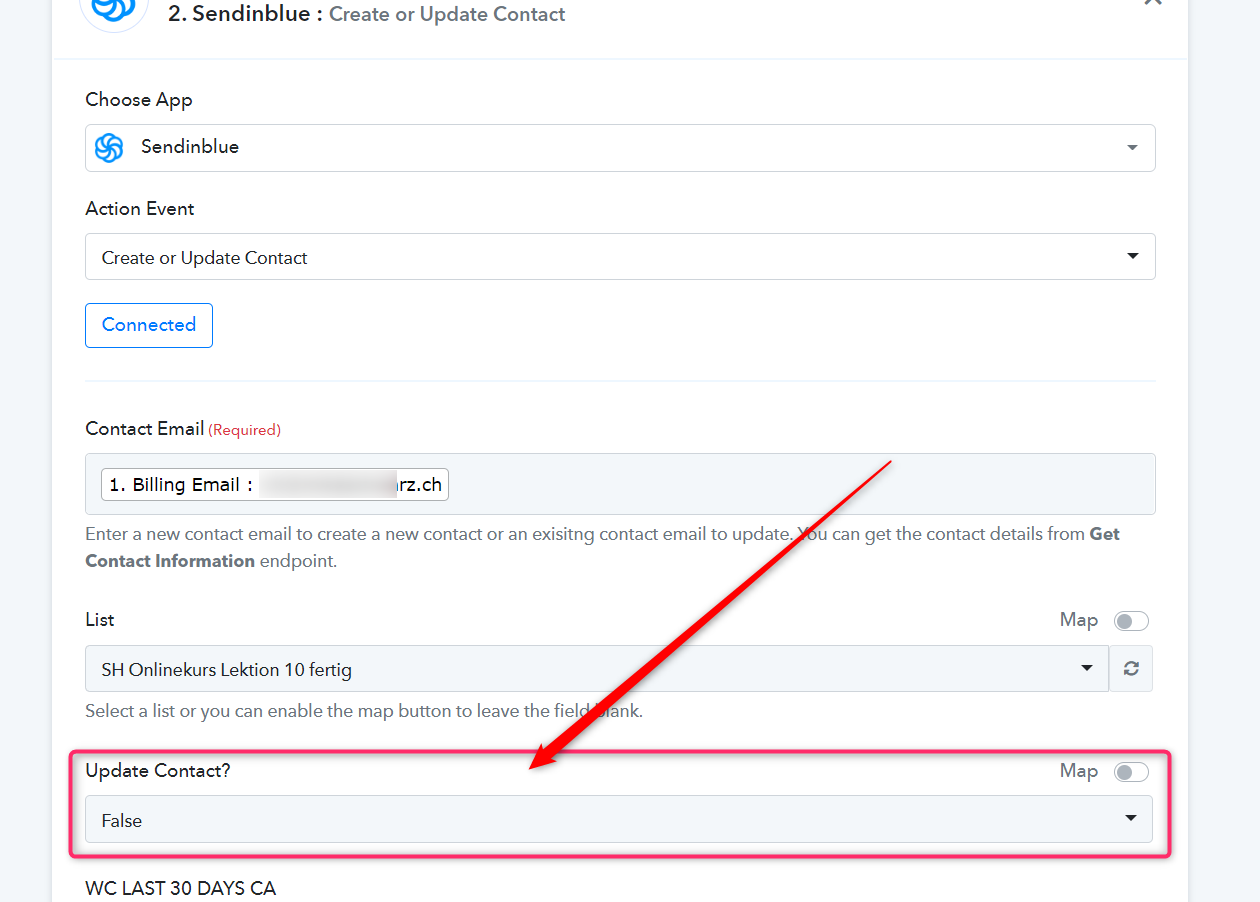Click the SH Onlinekurs Lektion 10 fertig selection
Viewport: 1260px width, 902px height.
click(x=227, y=669)
